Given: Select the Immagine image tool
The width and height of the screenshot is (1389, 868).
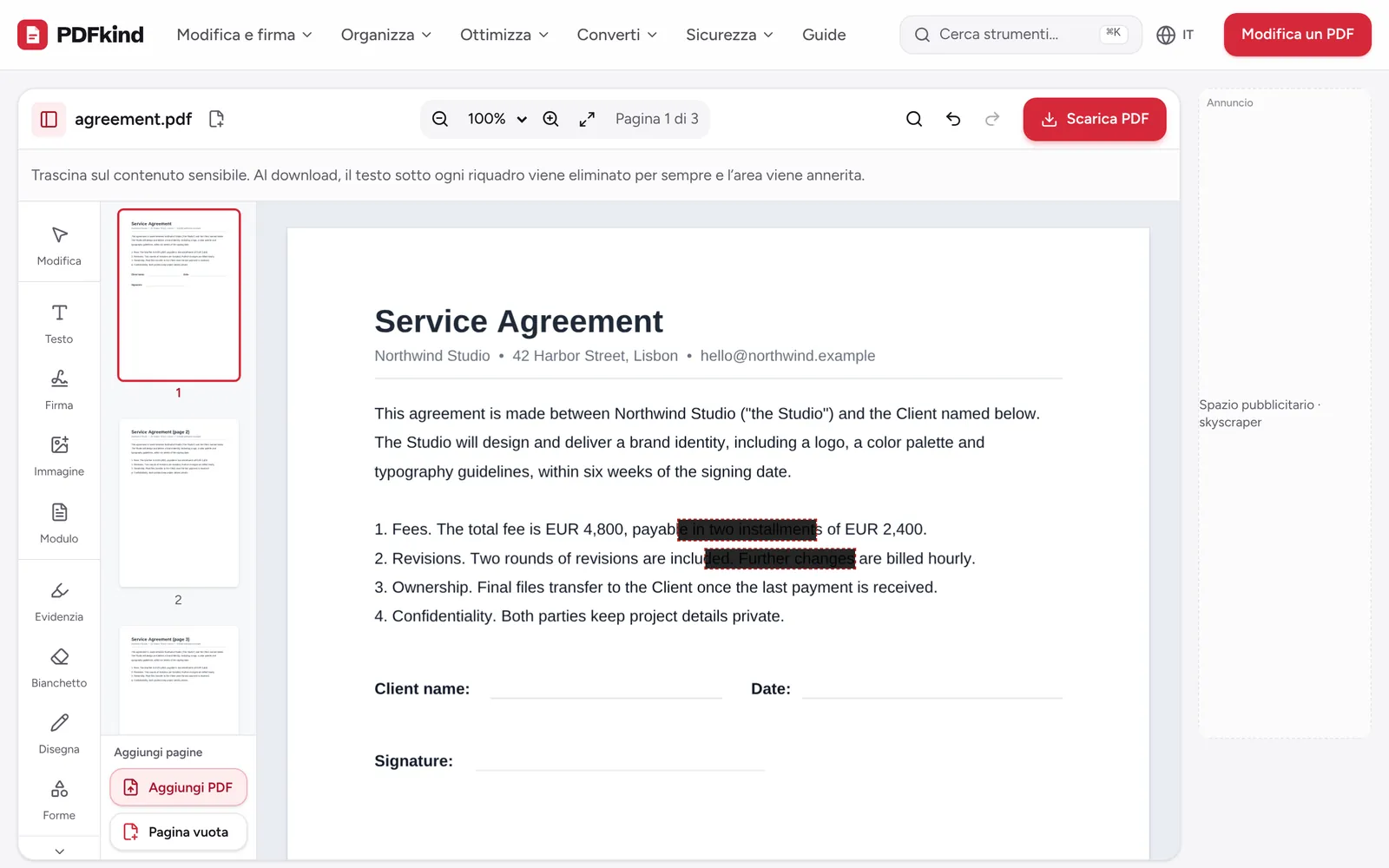Looking at the screenshot, I should pos(59,457).
